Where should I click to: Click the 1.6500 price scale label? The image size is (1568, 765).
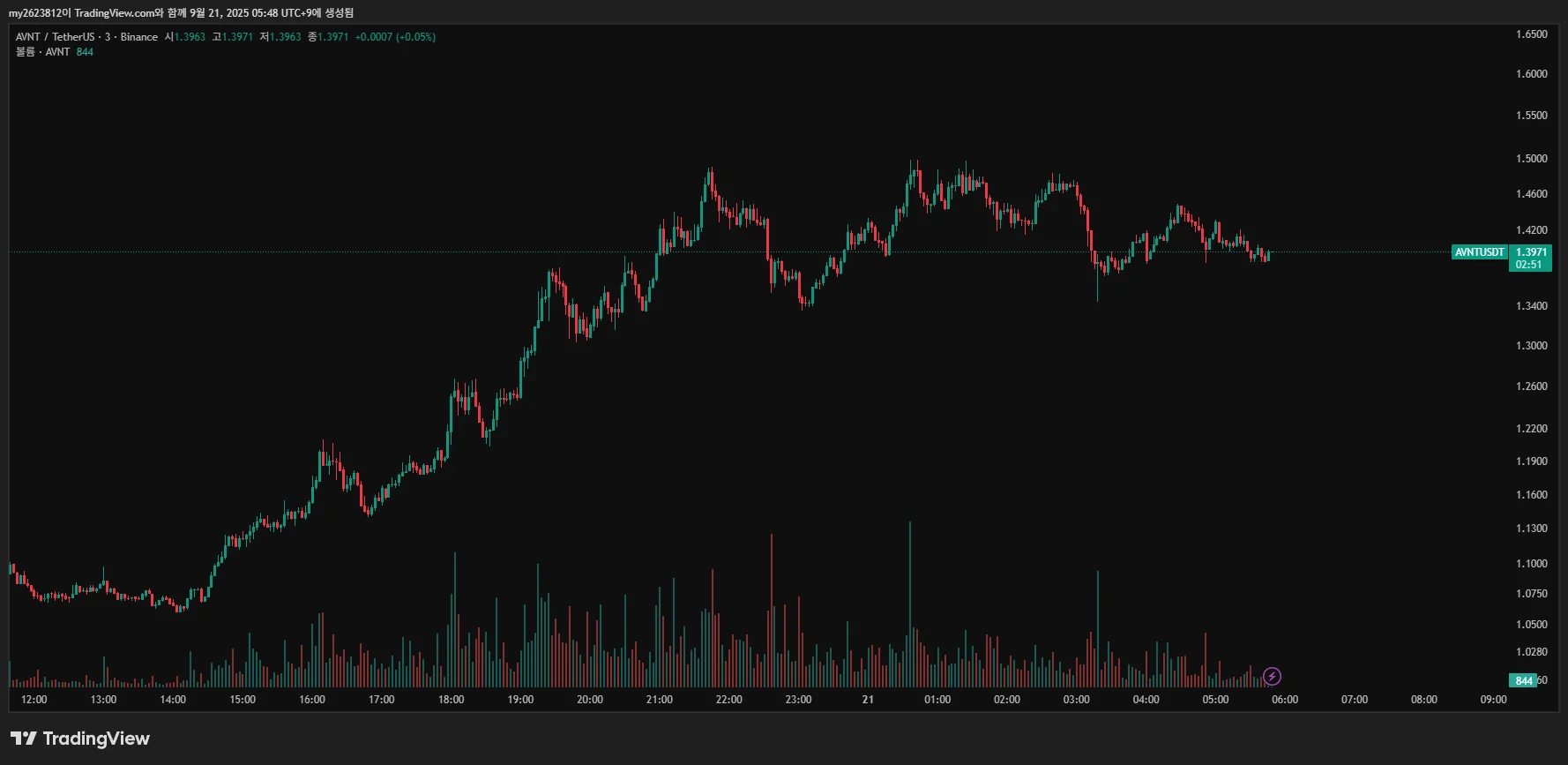click(x=1532, y=34)
